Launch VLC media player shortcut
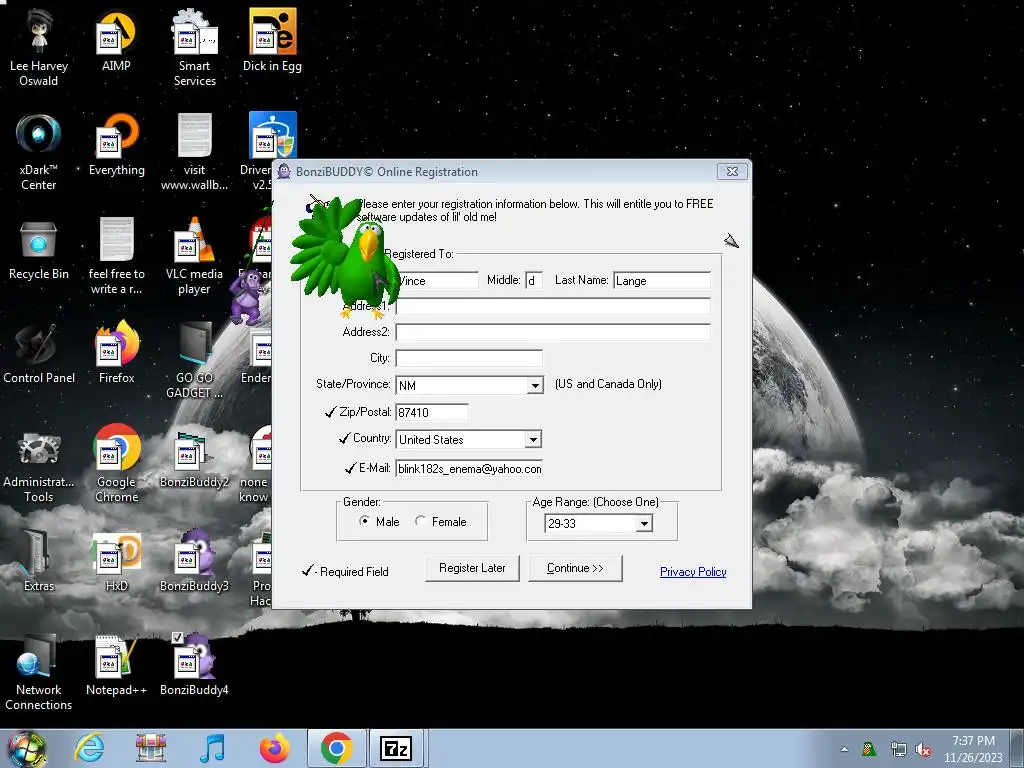 (194, 256)
